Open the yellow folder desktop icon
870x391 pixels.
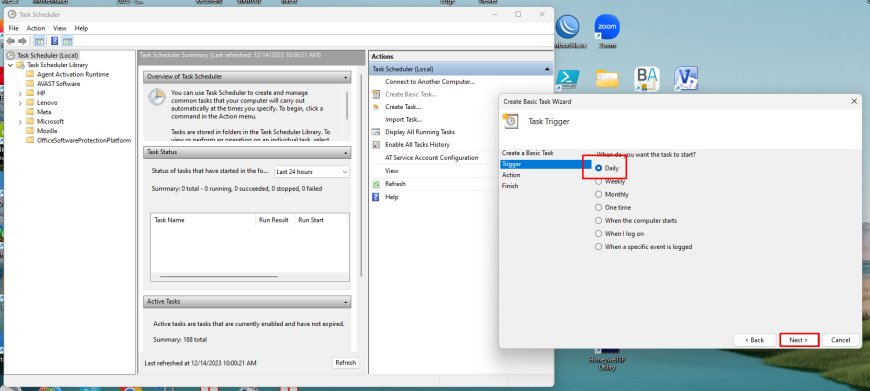click(x=608, y=79)
